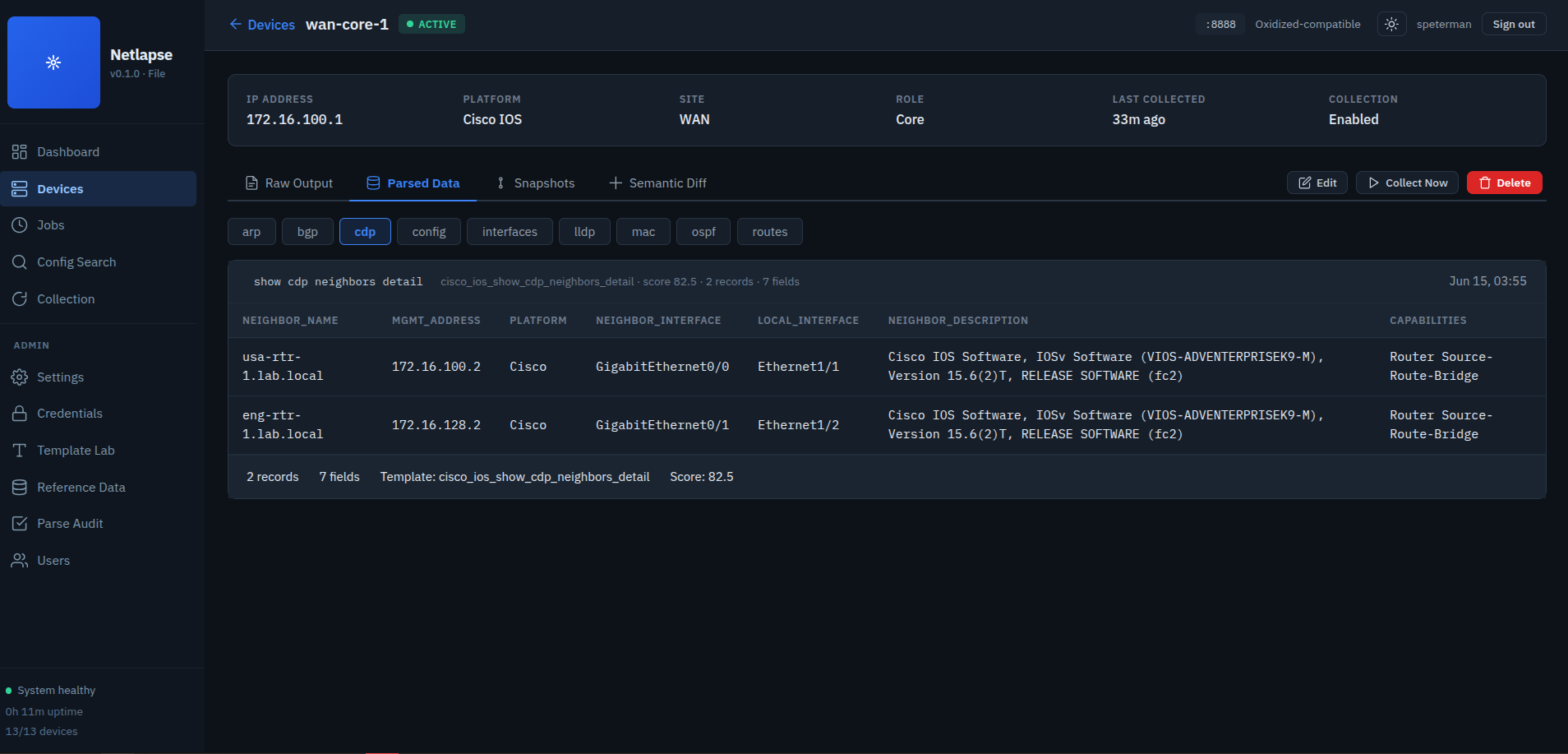This screenshot has height=754, width=1568.
Task: Click the 172.16.100.2 management address cell
Action: coord(436,367)
